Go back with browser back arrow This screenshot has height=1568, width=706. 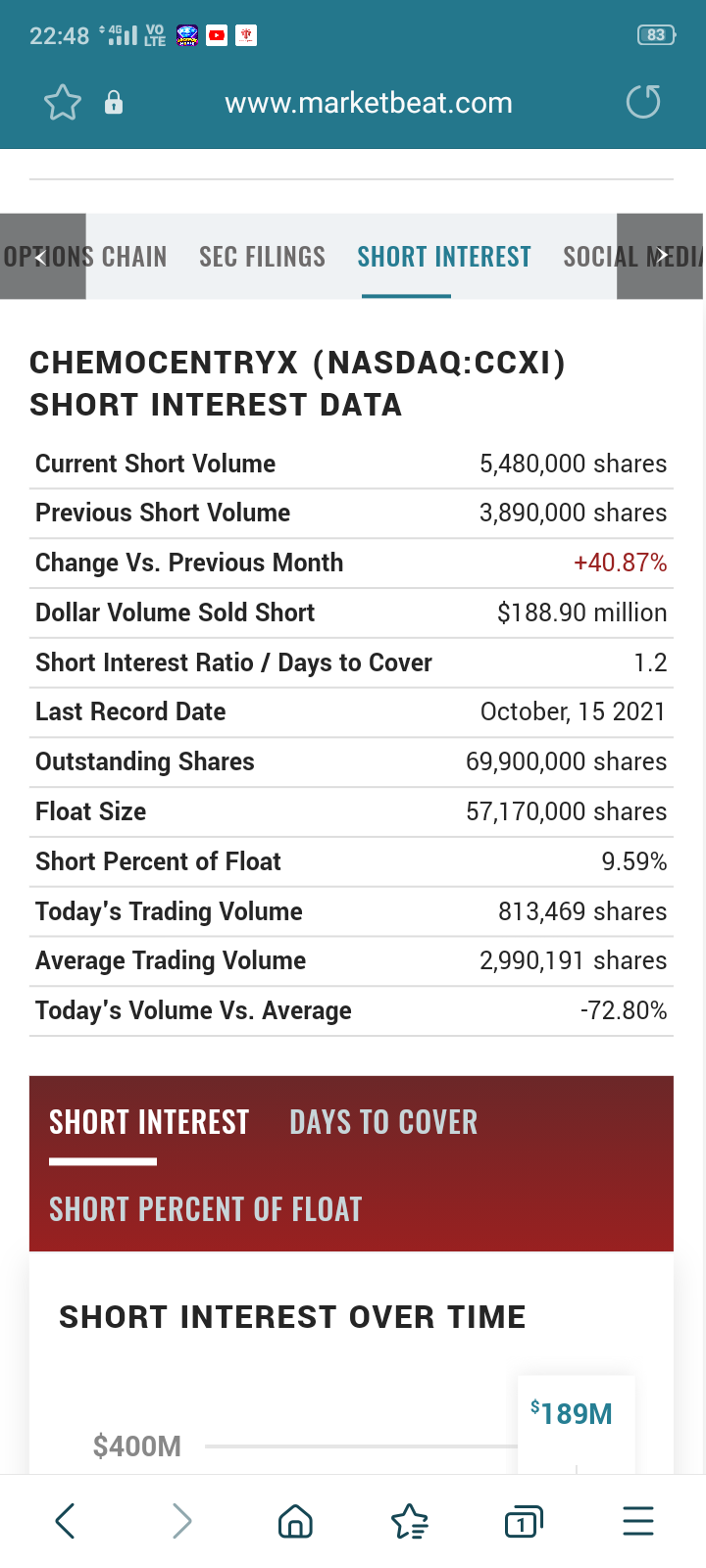66,1521
